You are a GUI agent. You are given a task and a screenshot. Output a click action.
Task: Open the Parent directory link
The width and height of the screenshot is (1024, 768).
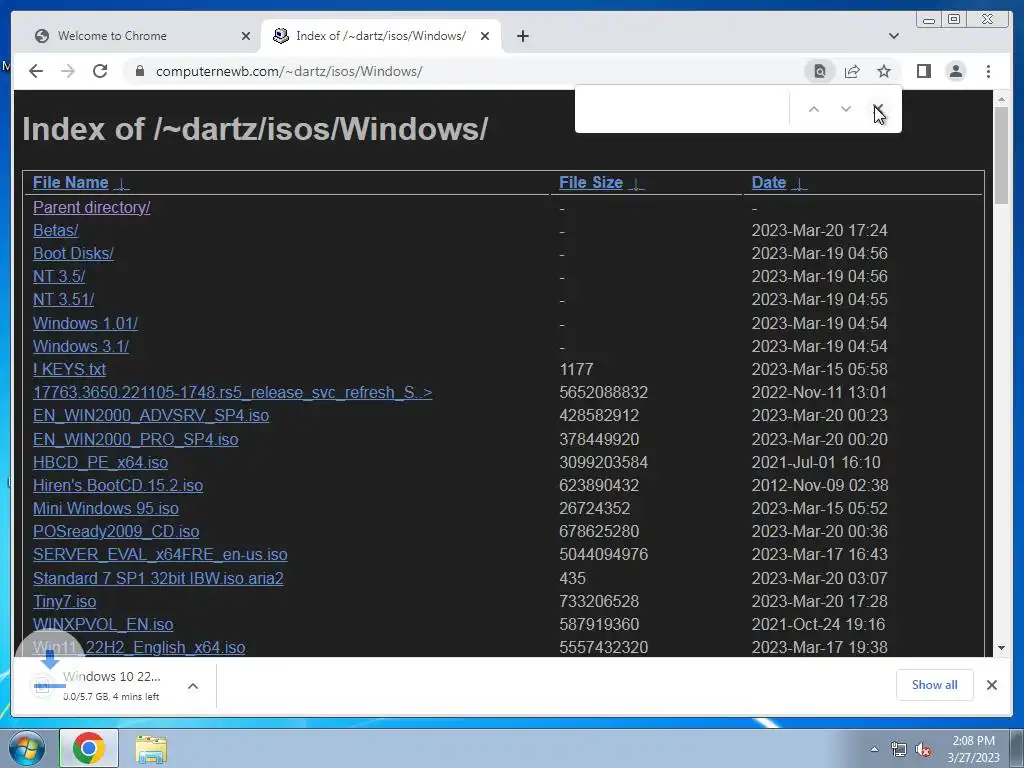91,208
